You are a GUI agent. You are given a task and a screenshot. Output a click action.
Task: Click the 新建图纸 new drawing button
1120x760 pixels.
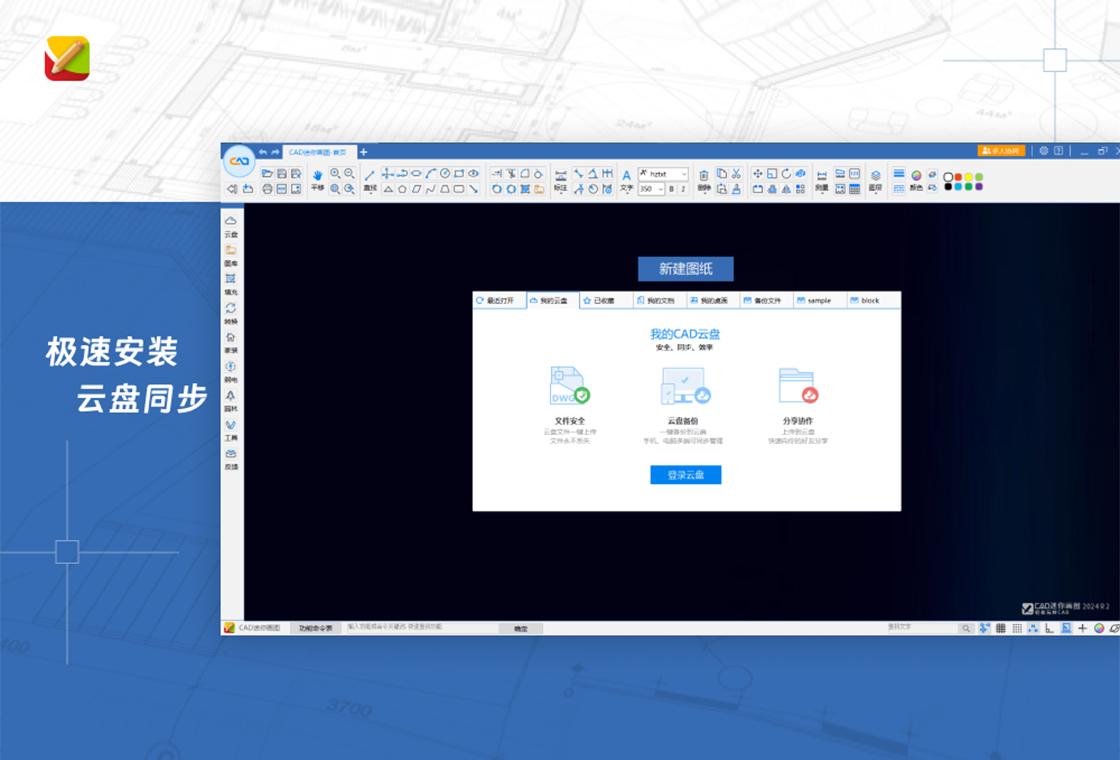686,269
